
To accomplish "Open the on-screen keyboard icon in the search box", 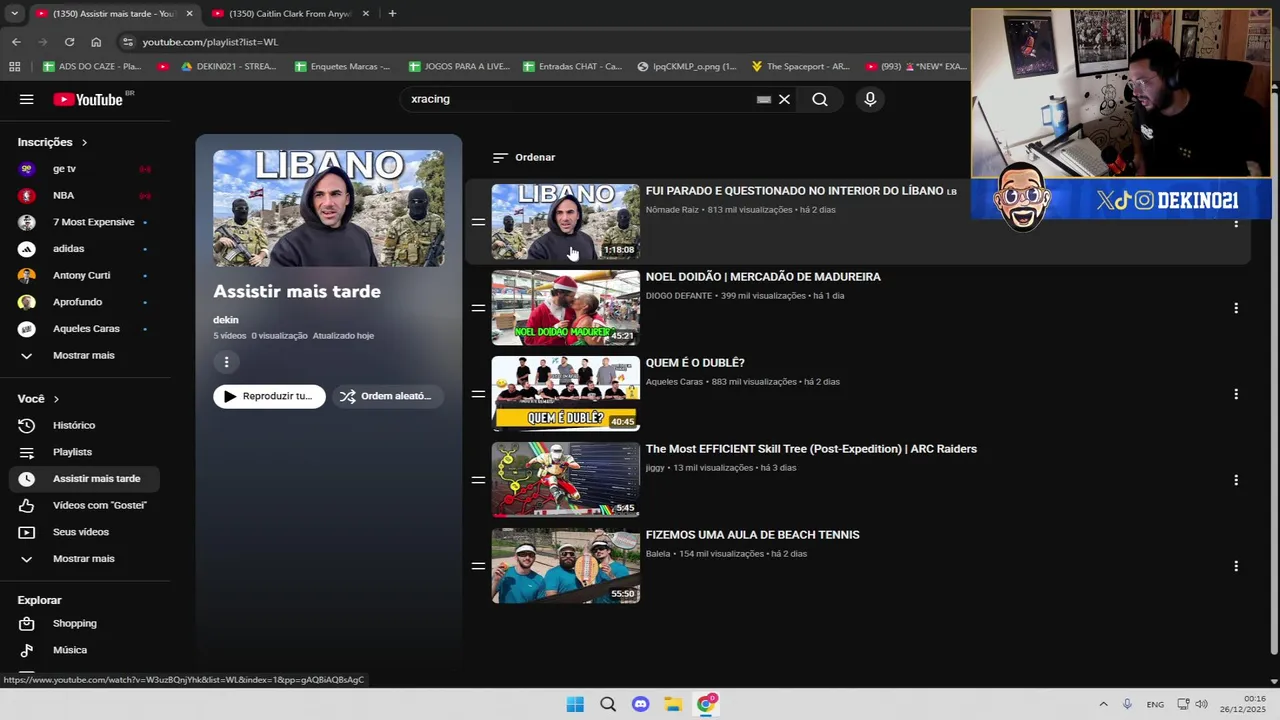I will click(x=764, y=99).
